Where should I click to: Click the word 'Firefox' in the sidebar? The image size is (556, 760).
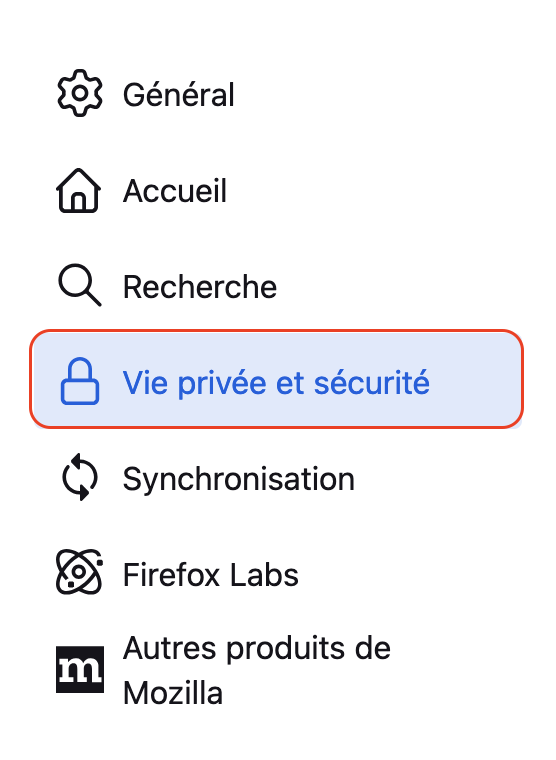pyautogui.click(x=172, y=575)
